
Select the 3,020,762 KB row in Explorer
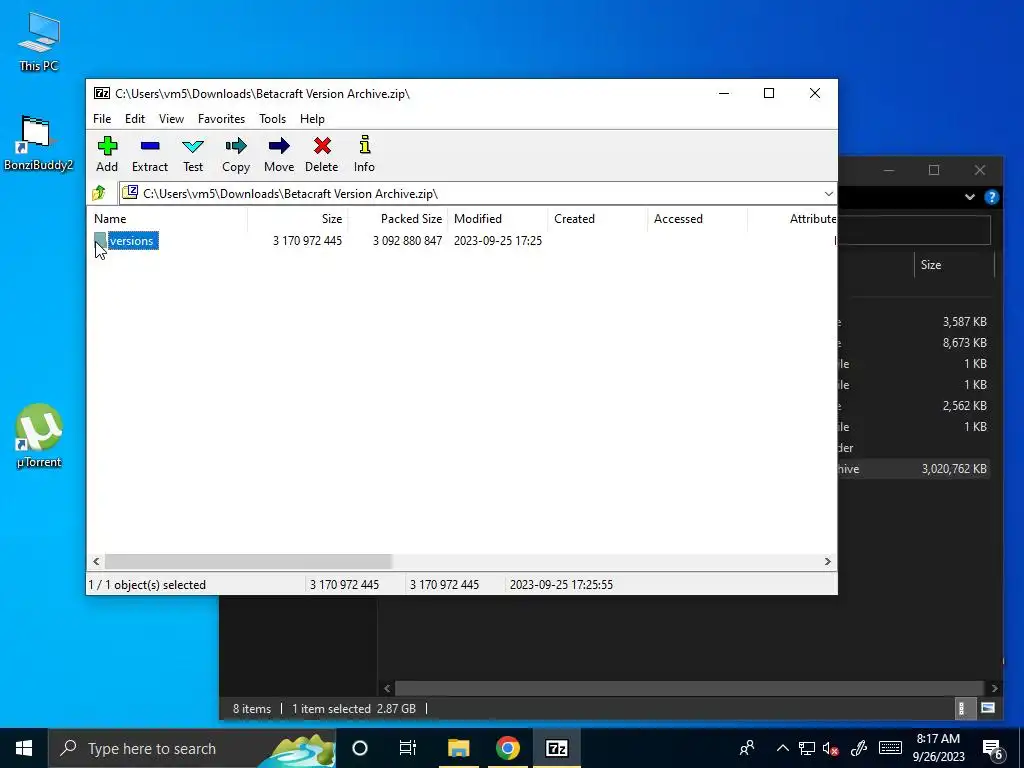(x=914, y=469)
